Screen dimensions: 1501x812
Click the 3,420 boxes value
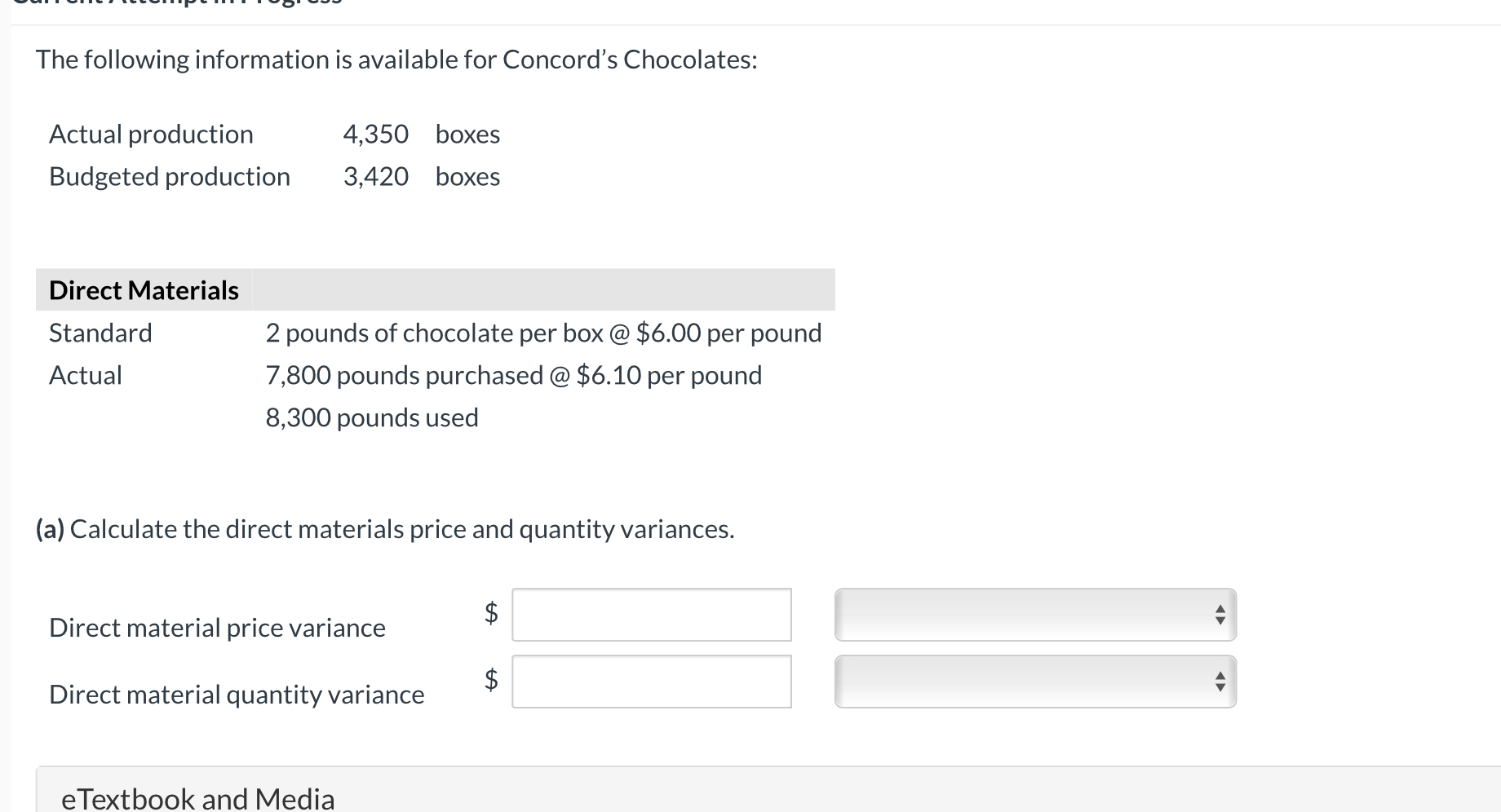click(421, 176)
